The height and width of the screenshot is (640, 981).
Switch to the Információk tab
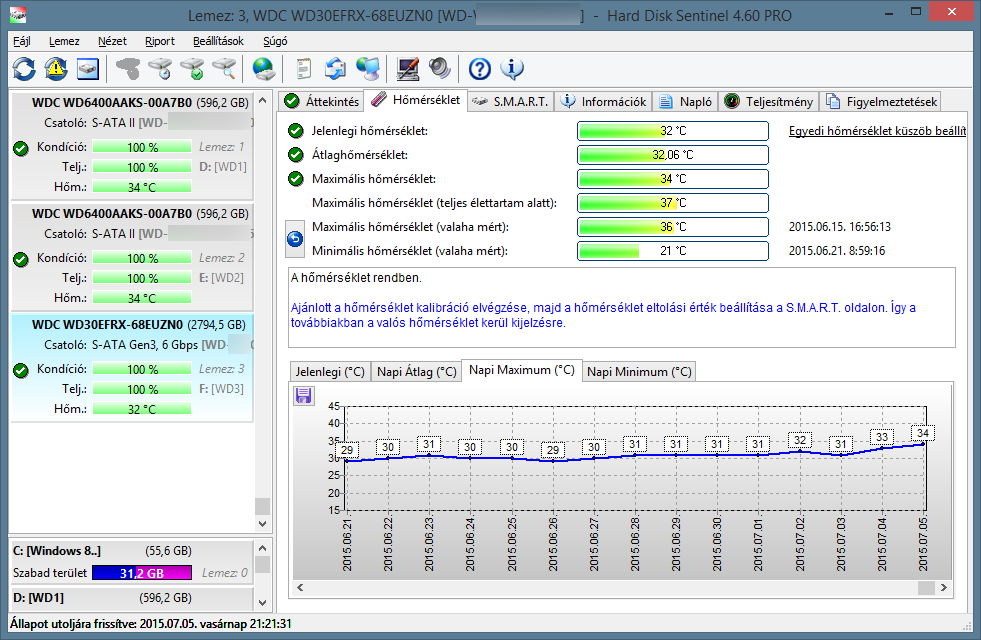(603, 101)
